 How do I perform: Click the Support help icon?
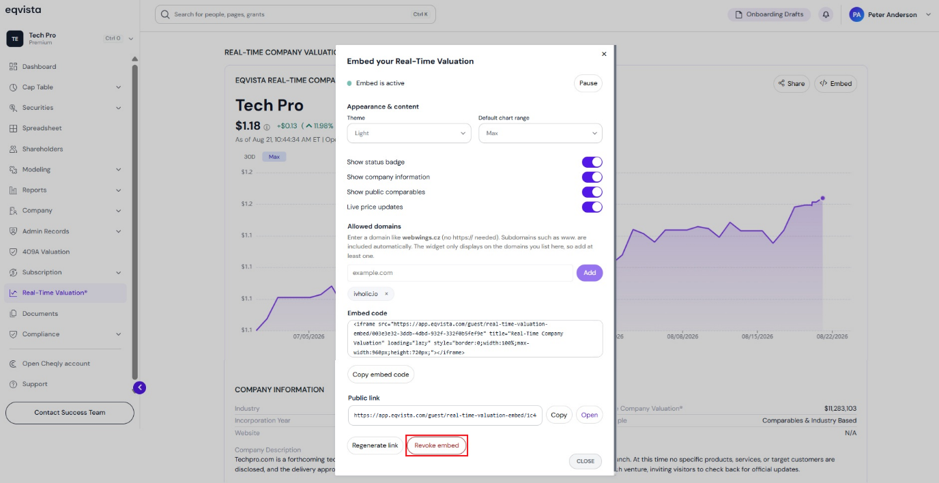pos(13,384)
